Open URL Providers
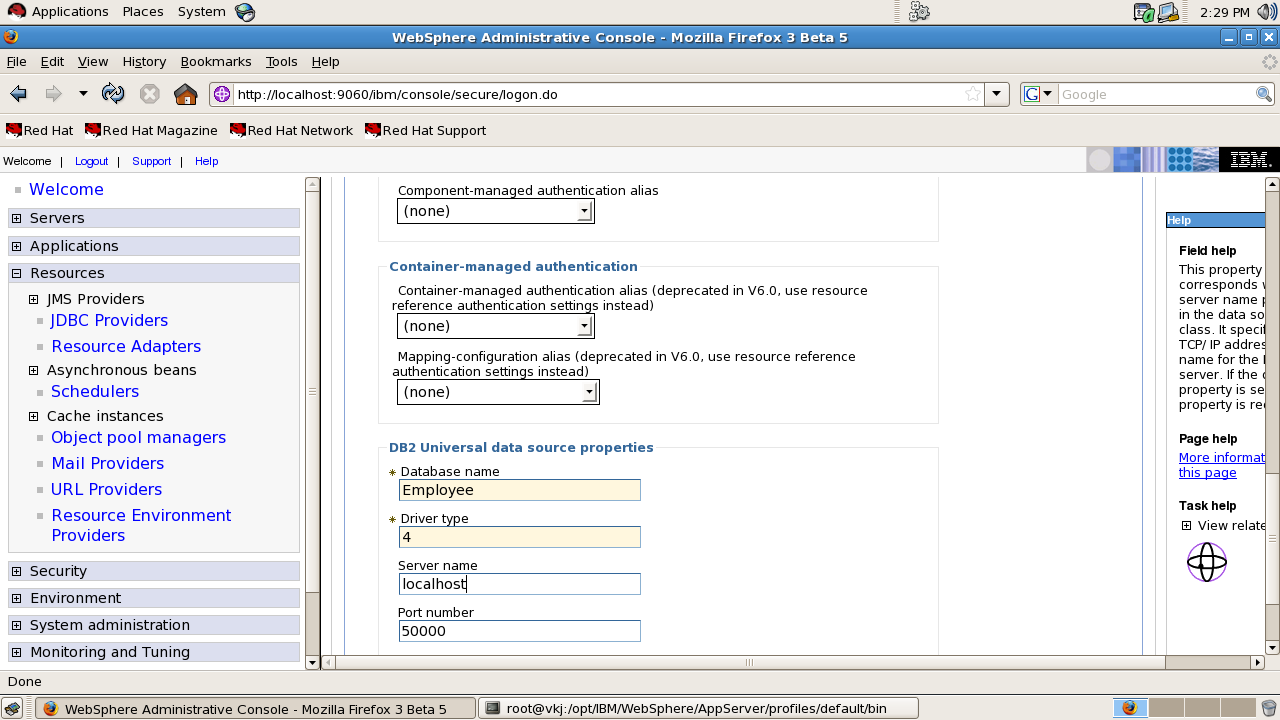Image resolution: width=1280 pixels, height=720 pixels. pyautogui.click(x=106, y=489)
